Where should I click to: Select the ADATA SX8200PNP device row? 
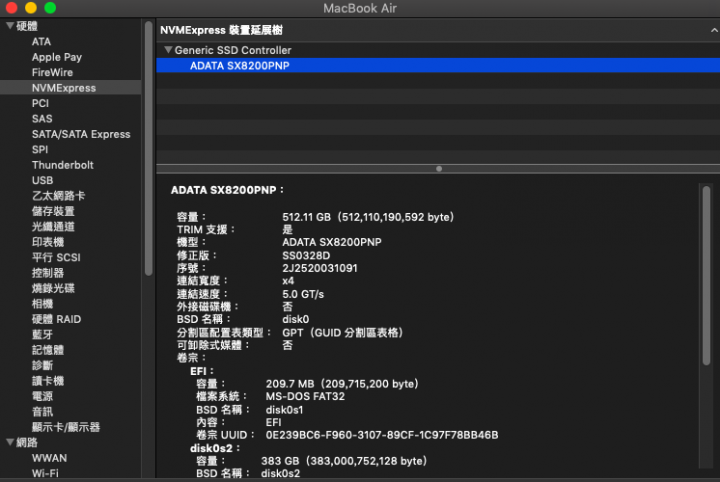[x=438, y=66]
